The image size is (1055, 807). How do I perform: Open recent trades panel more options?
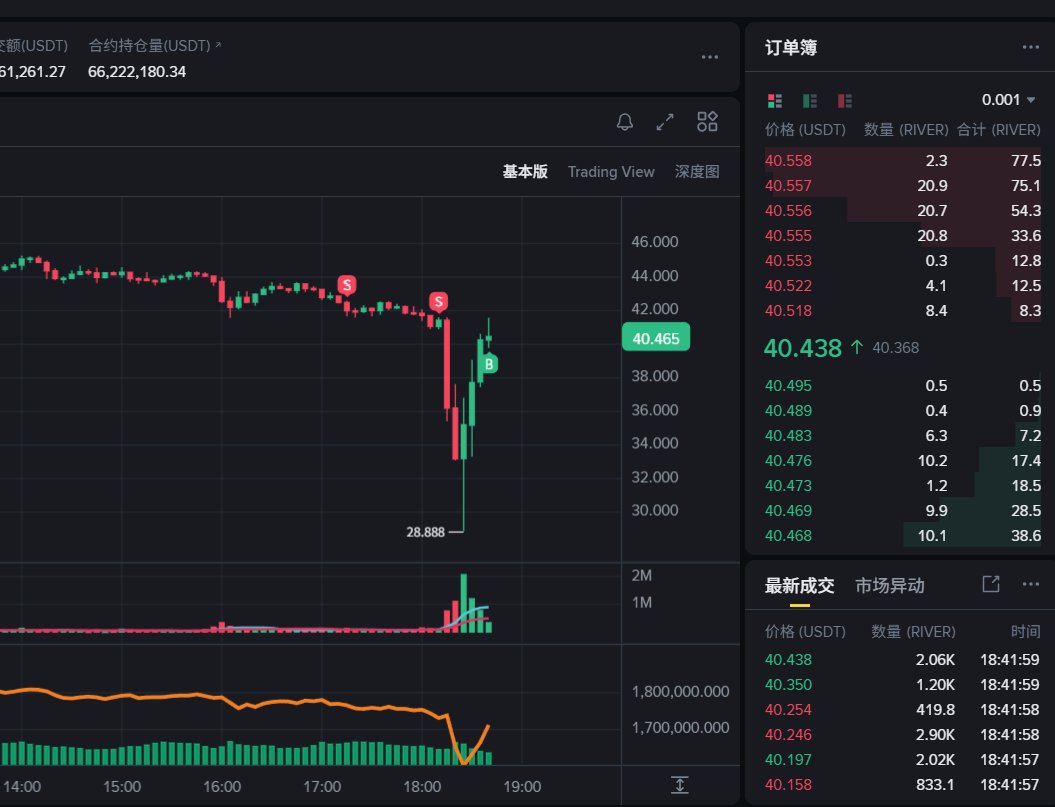[x=1031, y=584]
